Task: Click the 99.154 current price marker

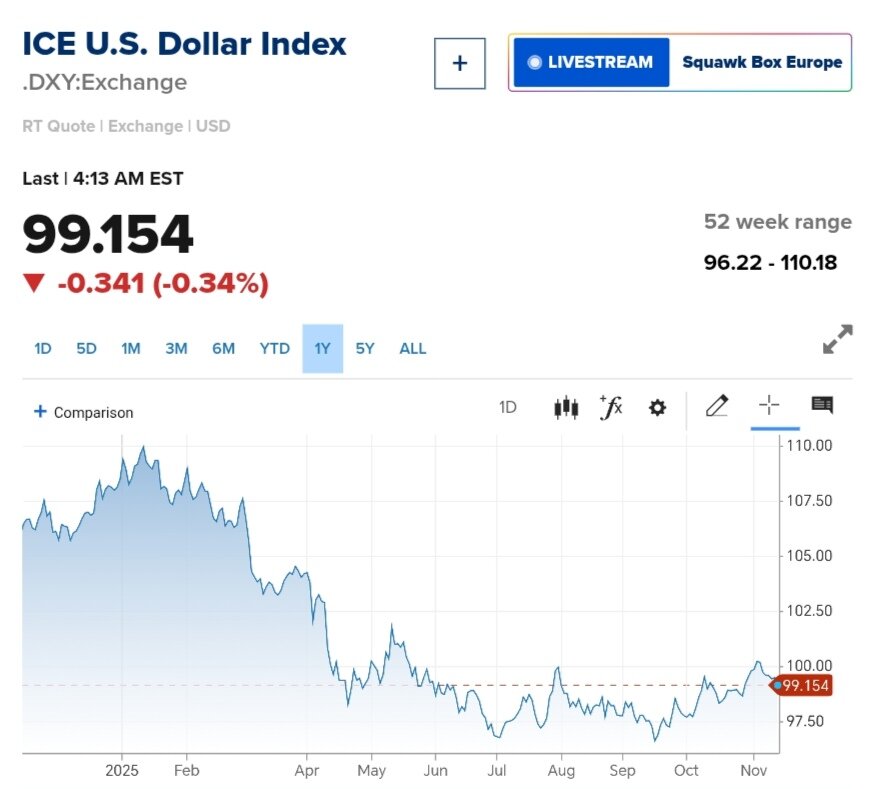Action: pyautogui.click(x=804, y=685)
